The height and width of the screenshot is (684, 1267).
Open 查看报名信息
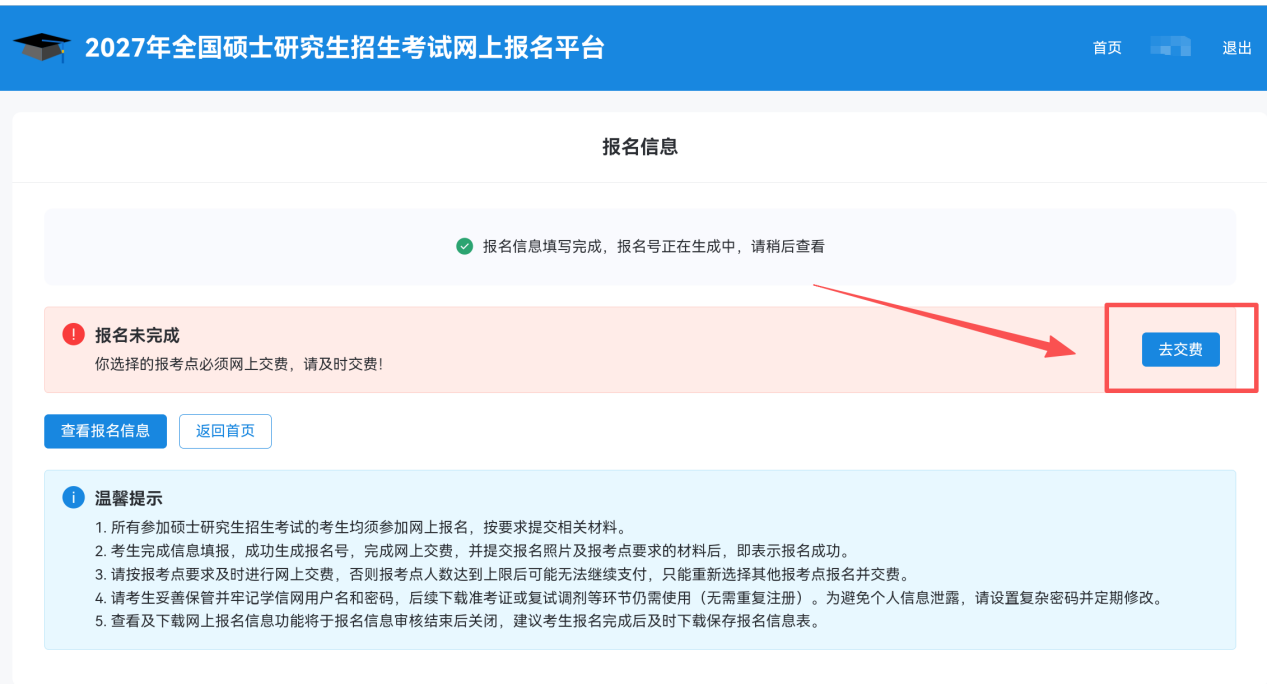tap(105, 431)
